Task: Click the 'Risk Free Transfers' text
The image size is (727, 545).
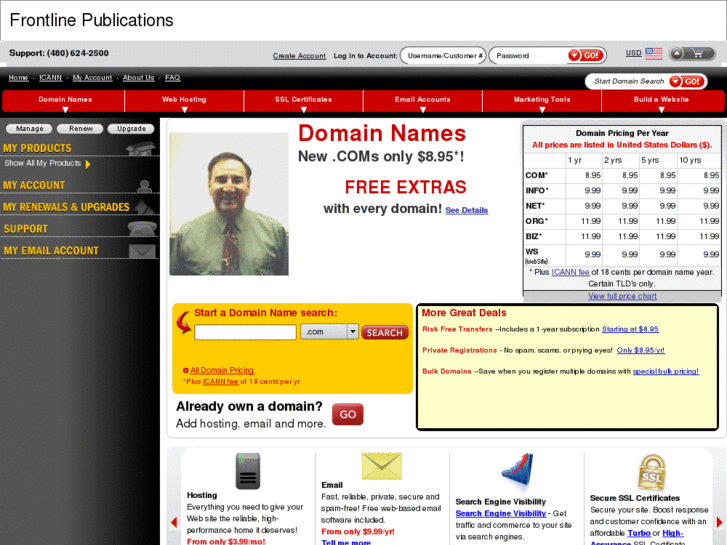Action: click(457, 329)
